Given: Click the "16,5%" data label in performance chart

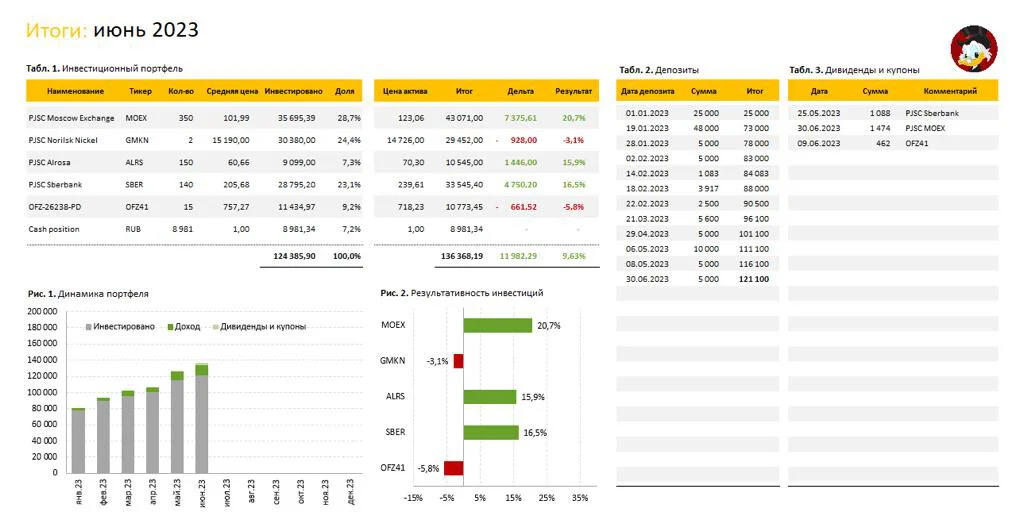Looking at the screenshot, I should 535,433.
